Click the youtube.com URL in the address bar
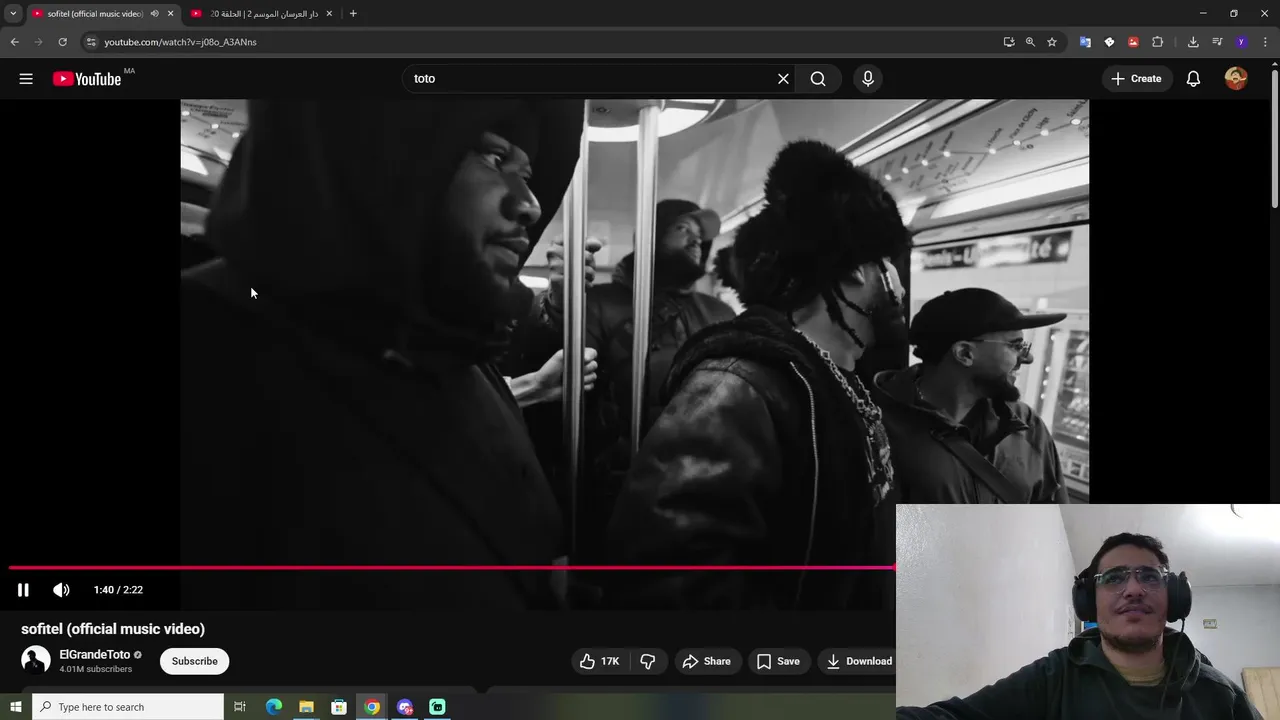The width and height of the screenshot is (1280, 720). click(x=181, y=42)
